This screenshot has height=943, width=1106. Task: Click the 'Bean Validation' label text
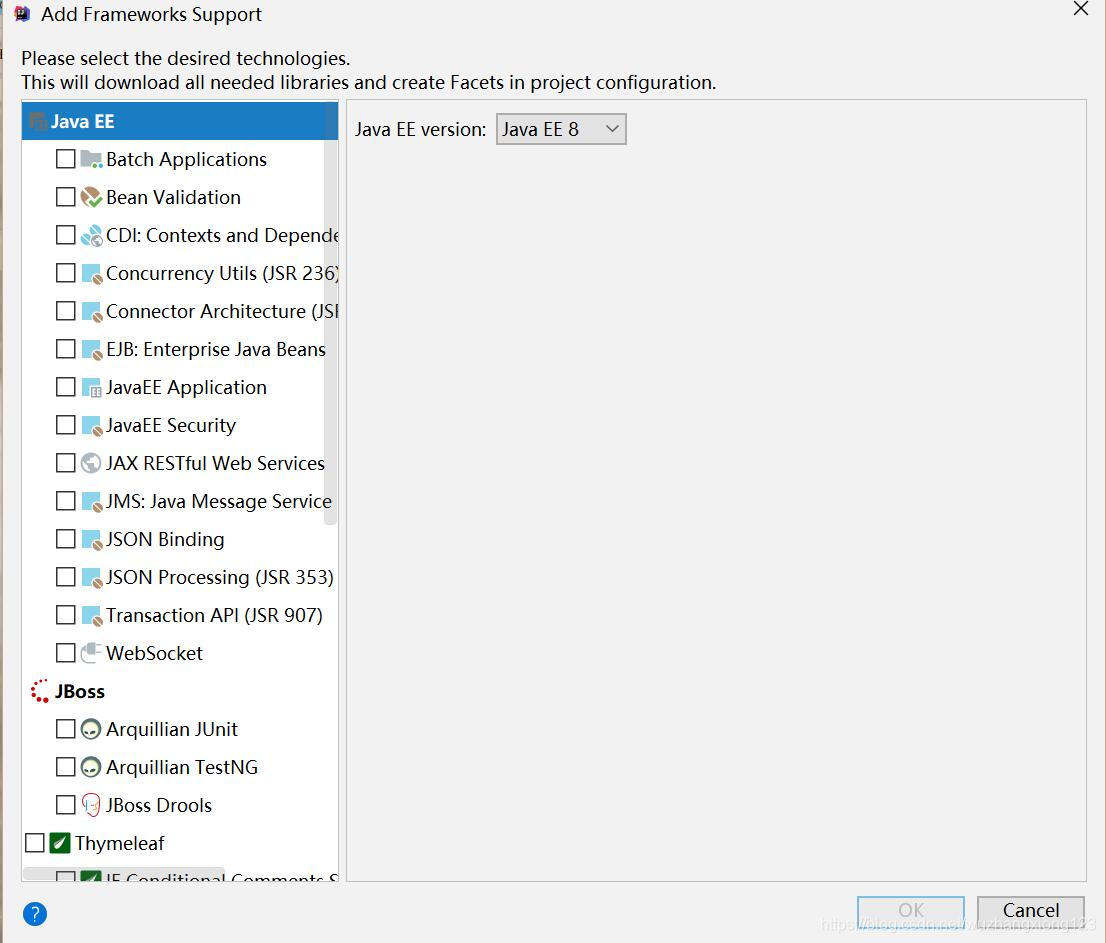174,197
